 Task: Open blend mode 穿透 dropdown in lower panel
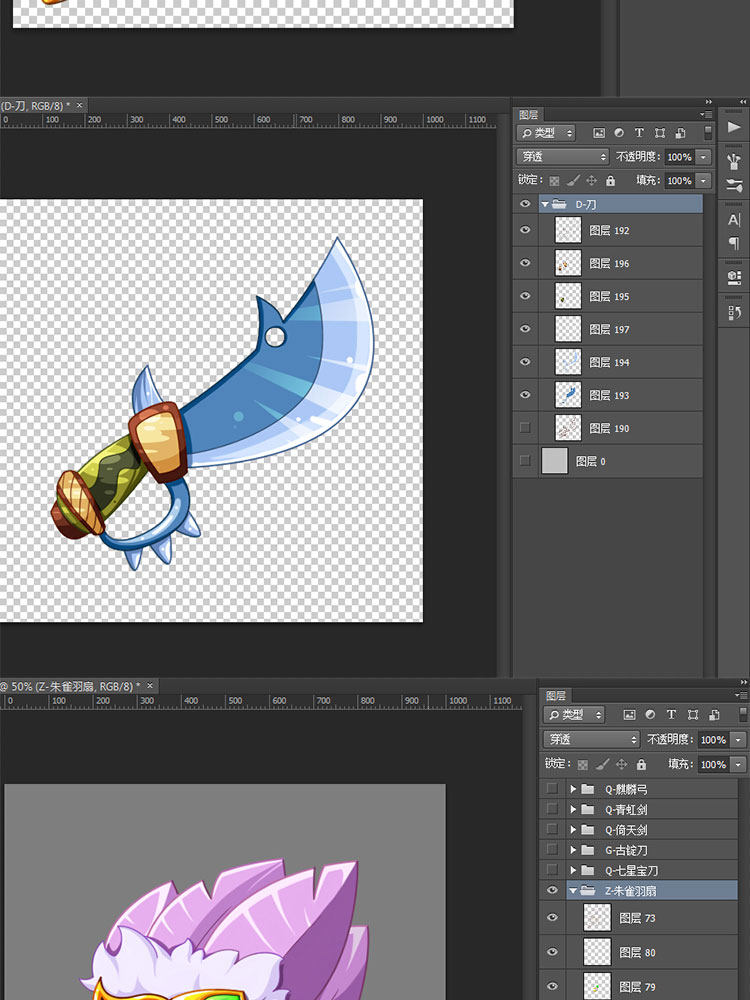point(591,740)
